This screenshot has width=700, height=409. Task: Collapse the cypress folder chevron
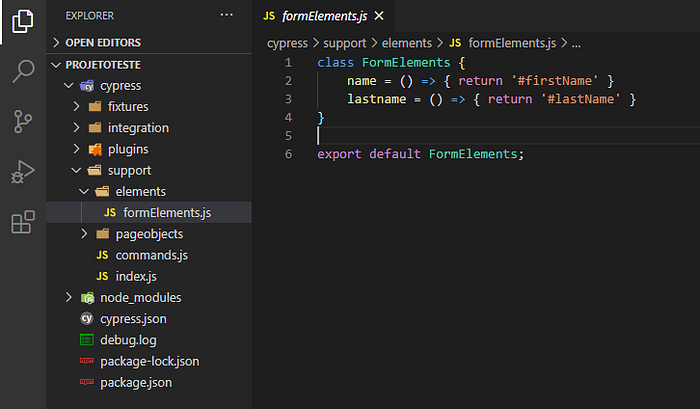click(x=68, y=85)
